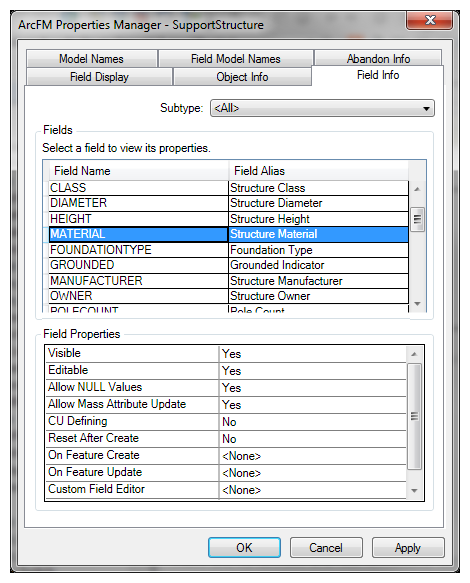Click the Structure Class alias cell
The height and width of the screenshot is (583, 470).
[x=318, y=188]
